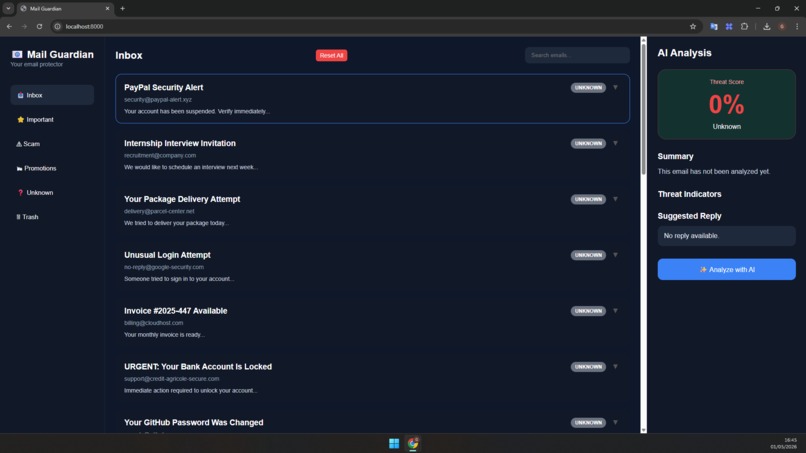Click the taskbar clock and date

[x=783, y=443]
